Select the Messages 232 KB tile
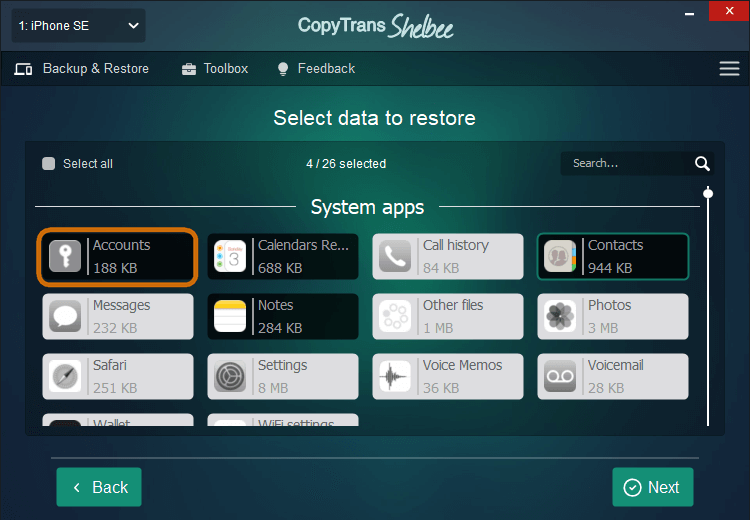This screenshot has width=750, height=520. coord(118,316)
